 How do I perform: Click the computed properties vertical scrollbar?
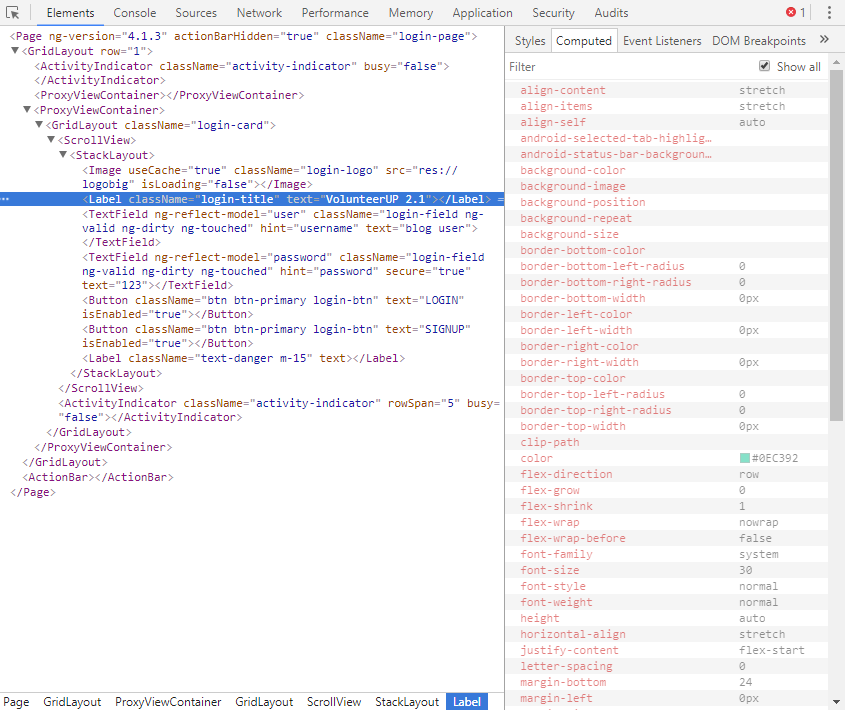click(x=837, y=250)
